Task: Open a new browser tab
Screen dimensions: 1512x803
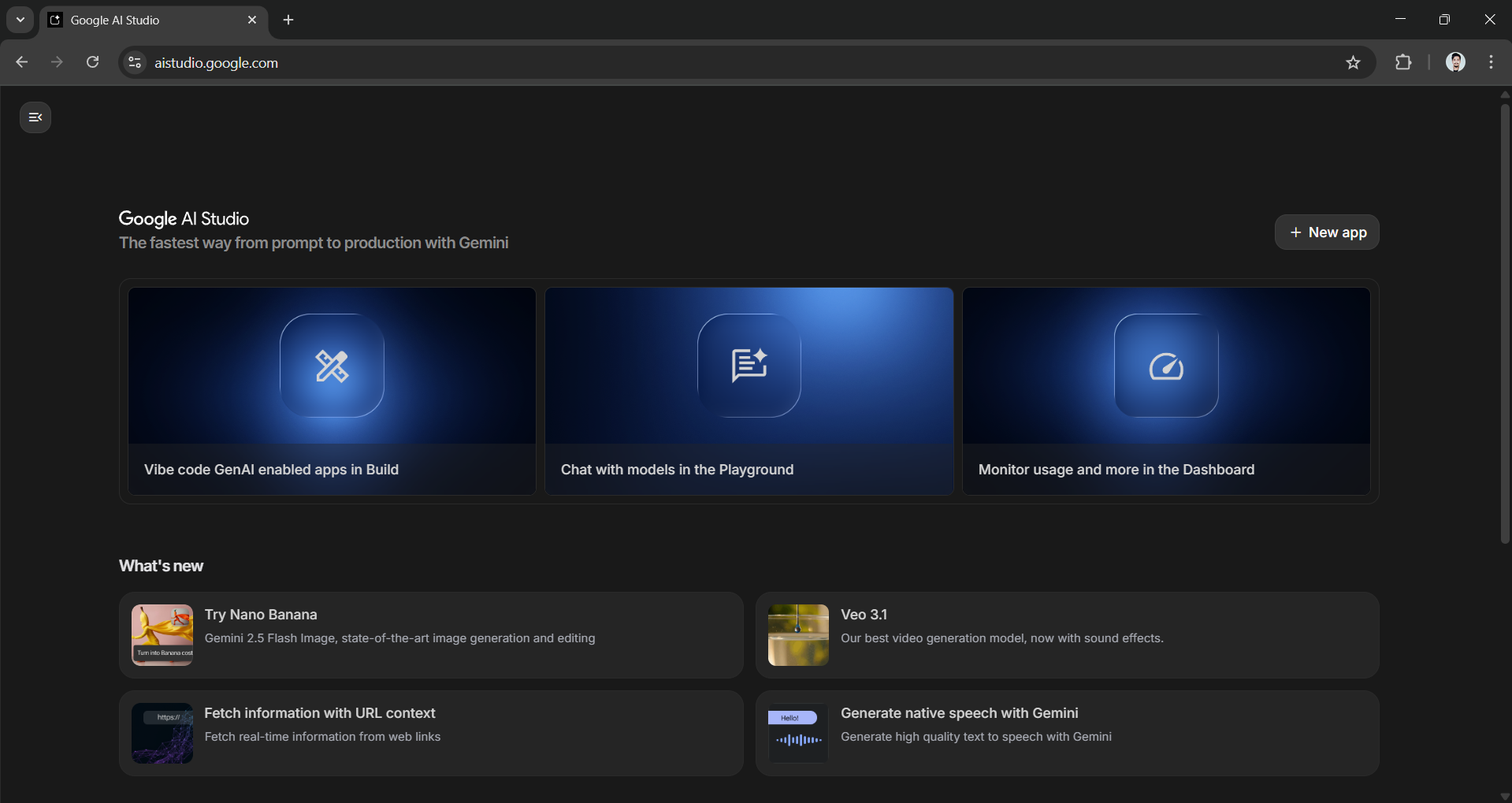Action: [x=288, y=20]
